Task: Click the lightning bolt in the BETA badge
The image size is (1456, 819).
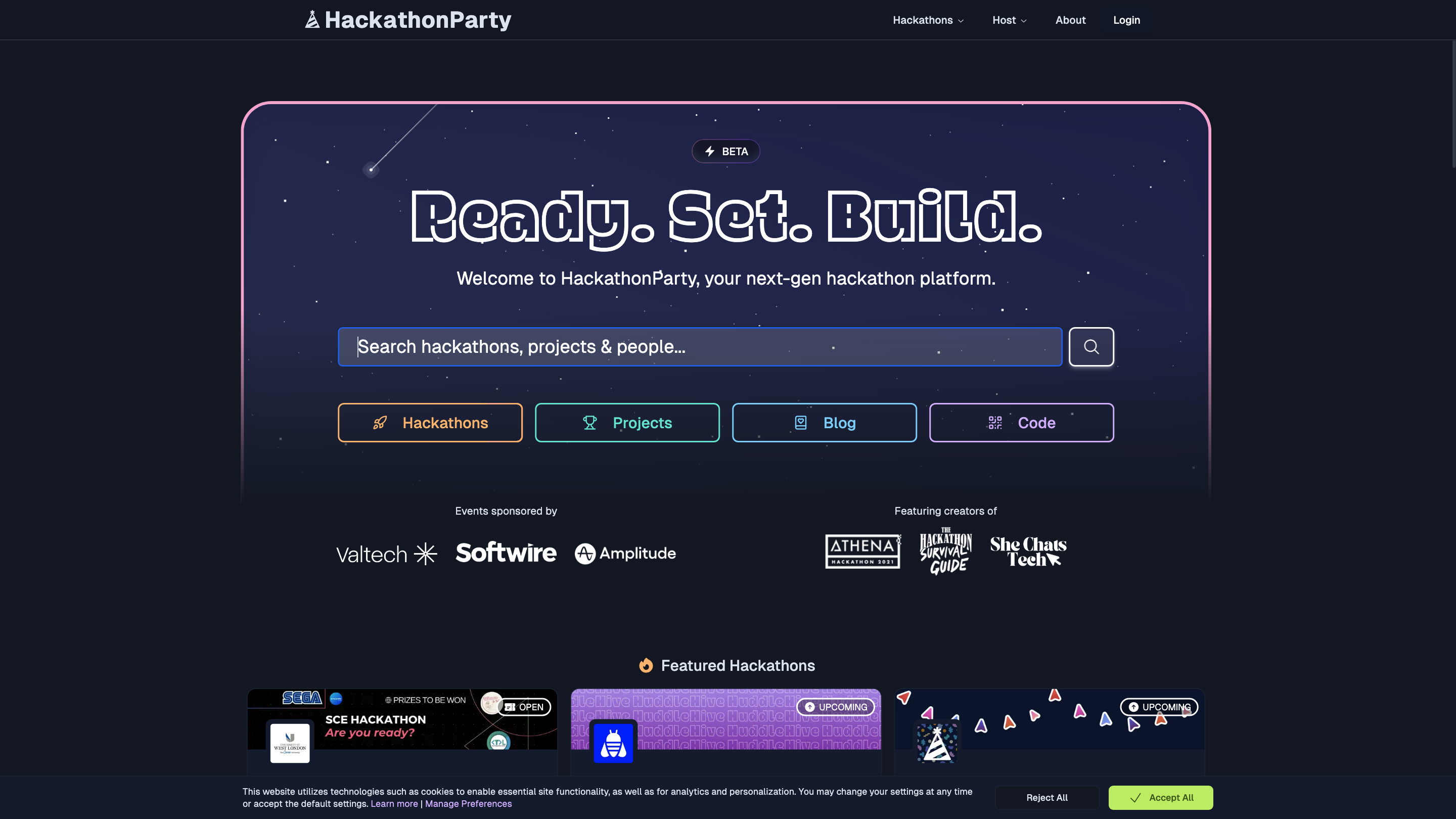Action: pos(709,151)
